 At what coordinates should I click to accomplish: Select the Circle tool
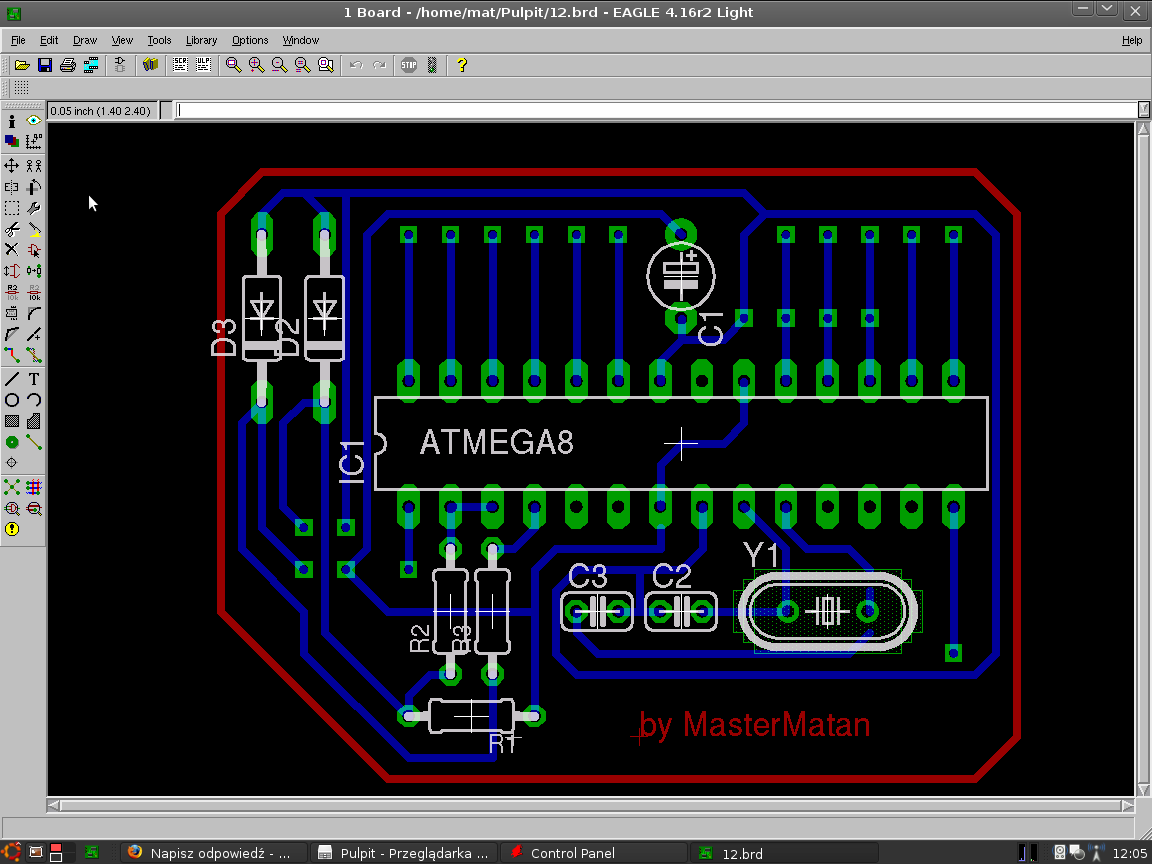click(12, 400)
